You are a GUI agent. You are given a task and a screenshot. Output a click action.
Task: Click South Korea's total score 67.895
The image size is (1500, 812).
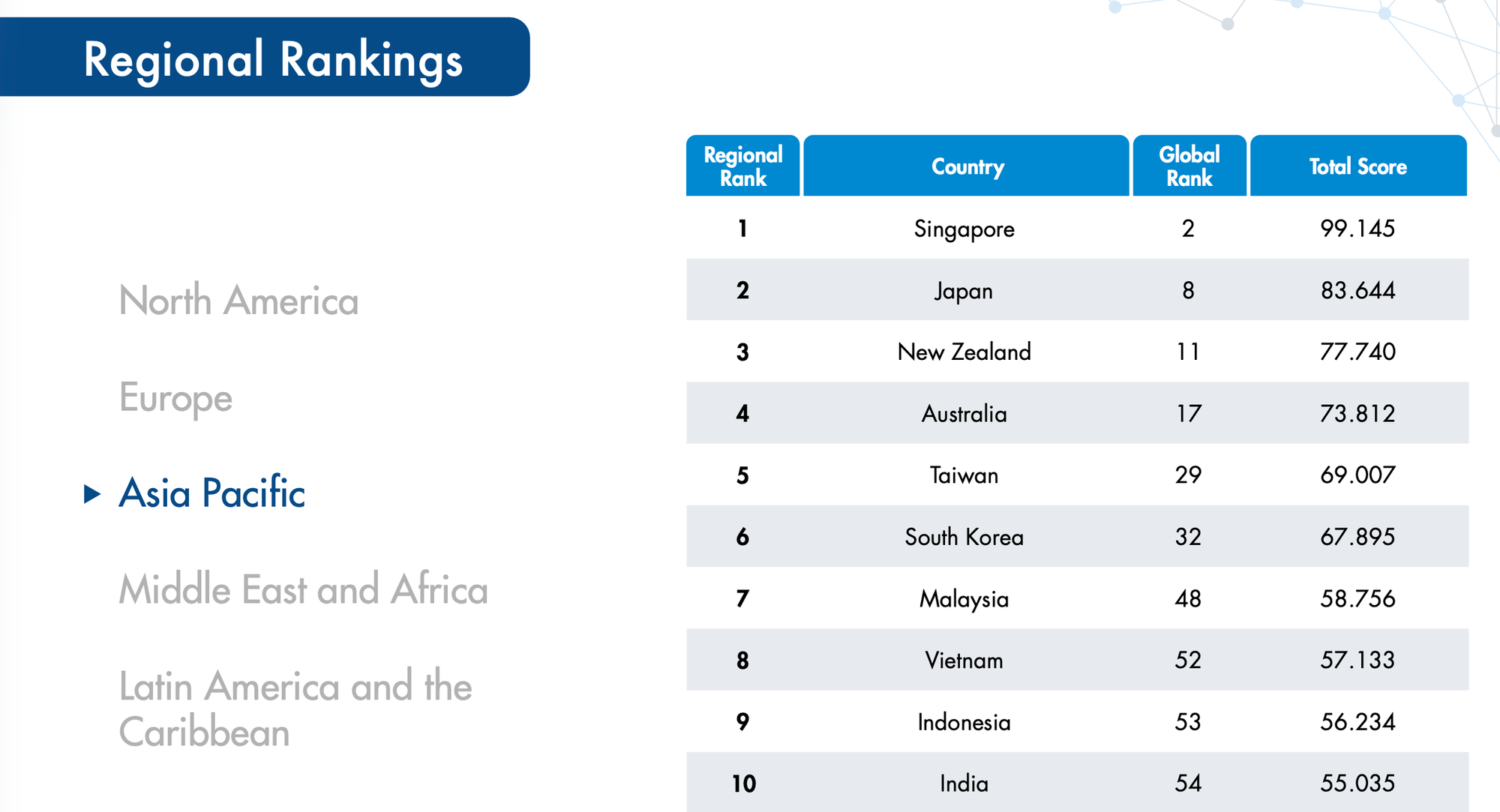click(1357, 537)
